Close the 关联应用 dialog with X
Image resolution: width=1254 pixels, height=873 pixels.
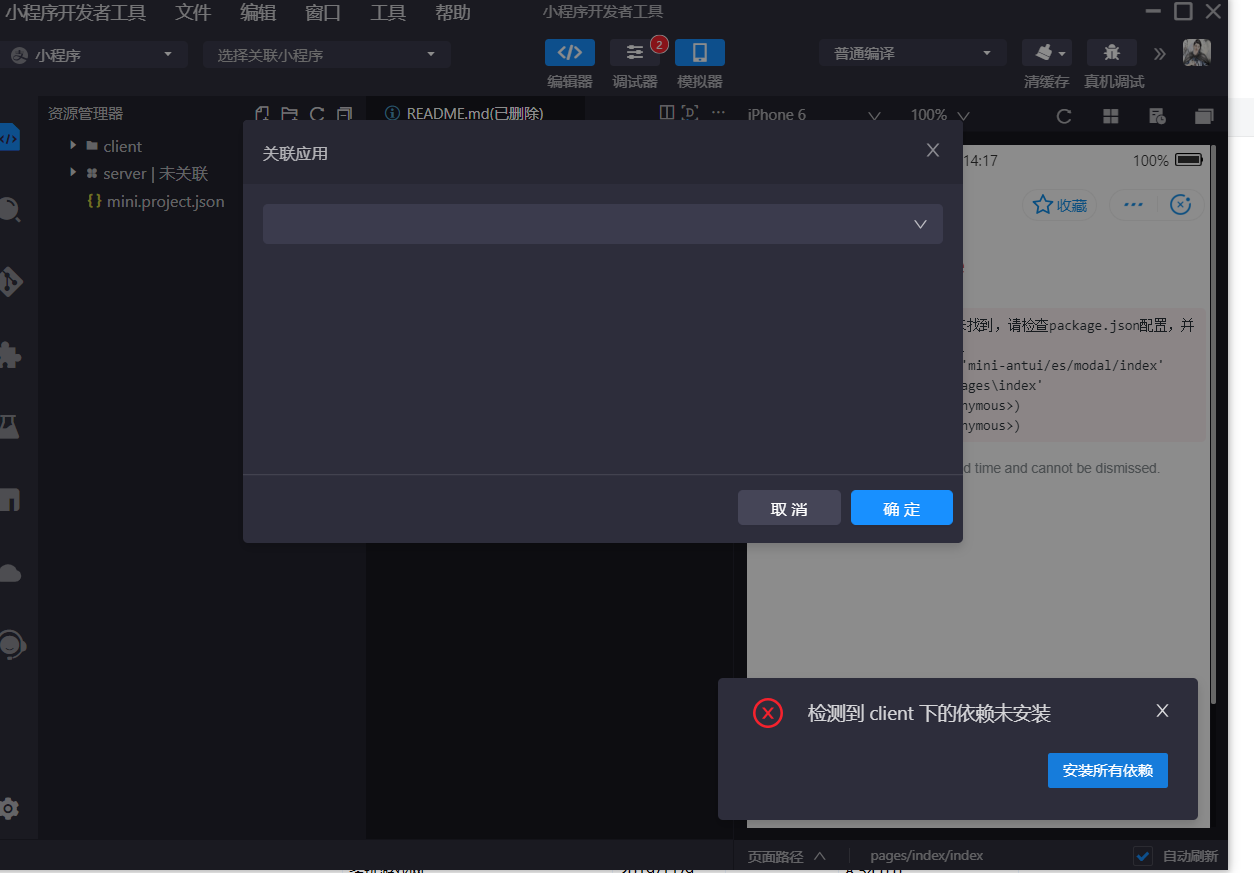click(x=933, y=150)
